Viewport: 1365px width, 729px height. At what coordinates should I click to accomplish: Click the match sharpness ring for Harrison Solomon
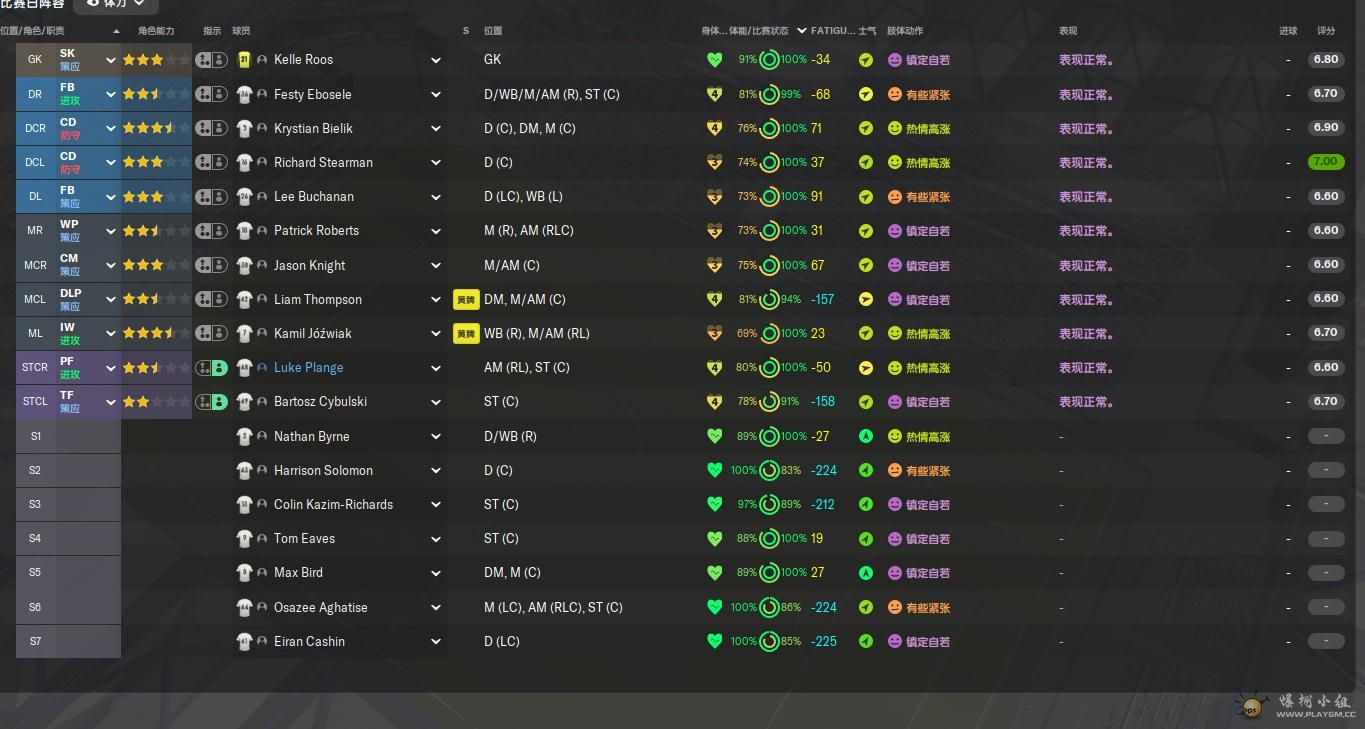[769, 470]
